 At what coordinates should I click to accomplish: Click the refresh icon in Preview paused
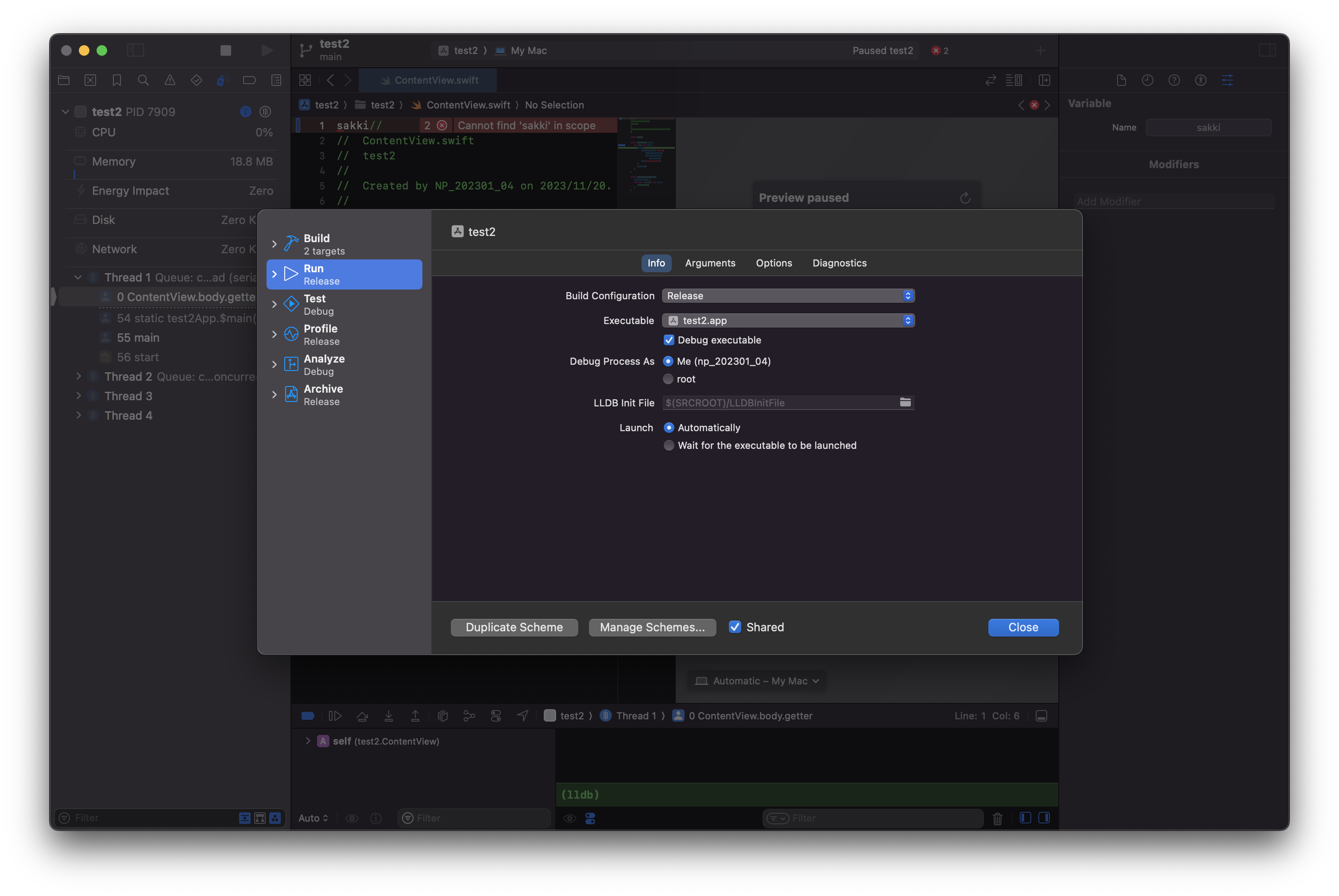click(x=965, y=198)
